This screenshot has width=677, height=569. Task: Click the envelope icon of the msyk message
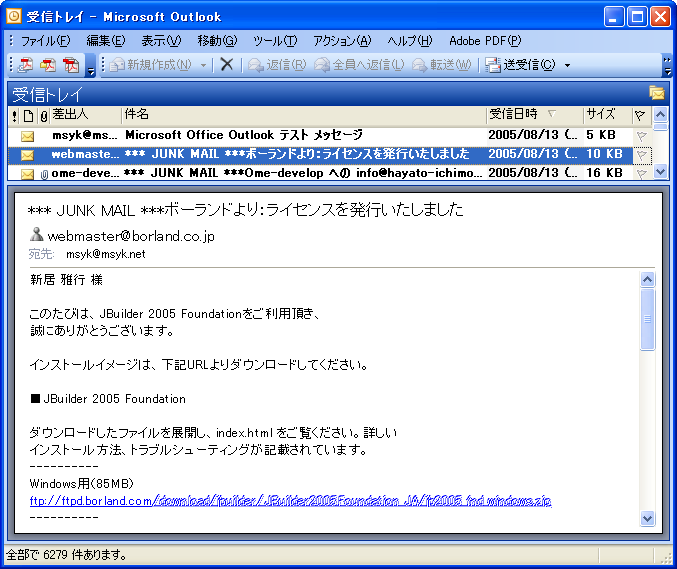coord(28,135)
